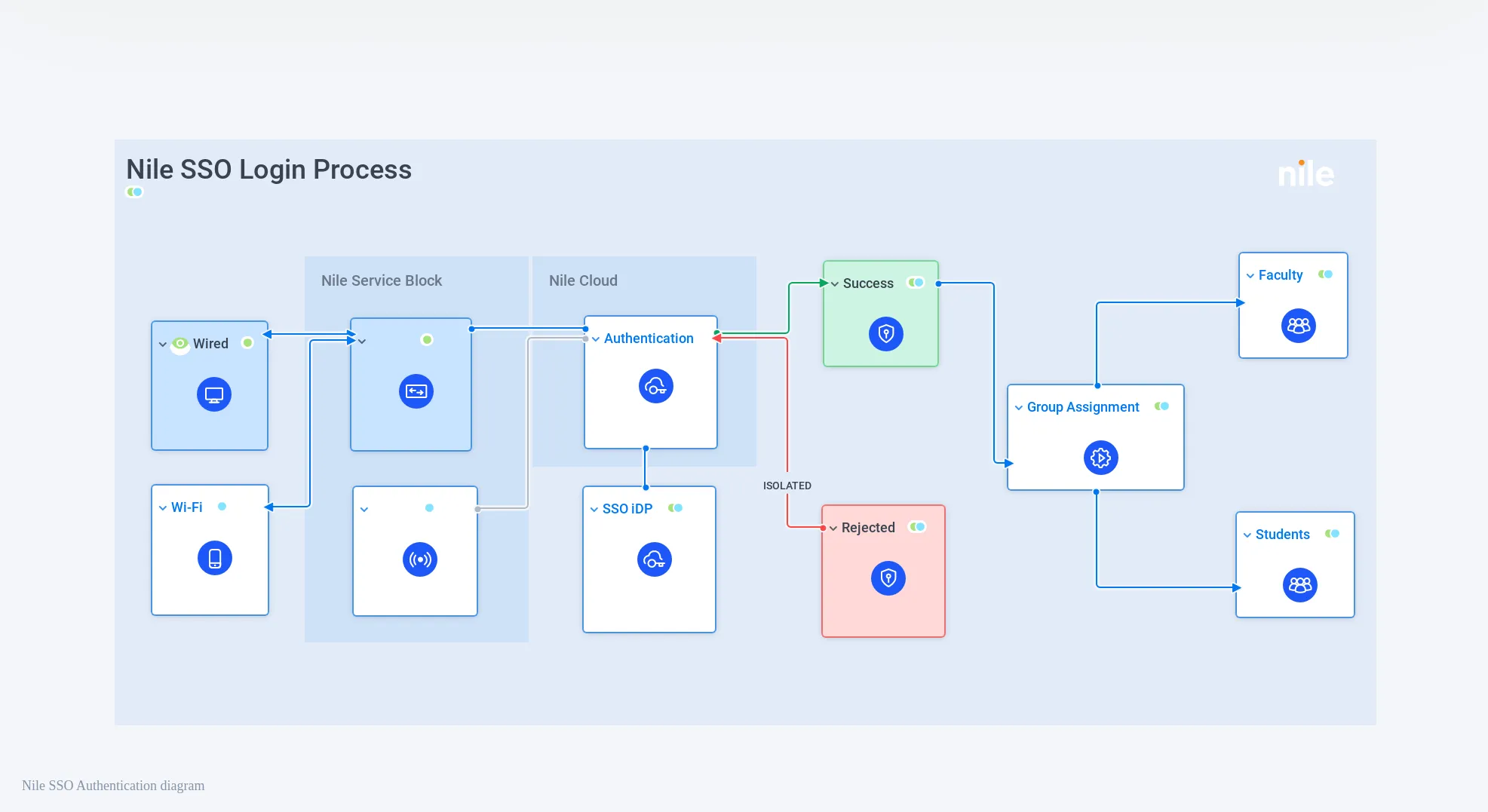Collapse the Authentication node chevron
The width and height of the screenshot is (1488, 812).
(596, 339)
